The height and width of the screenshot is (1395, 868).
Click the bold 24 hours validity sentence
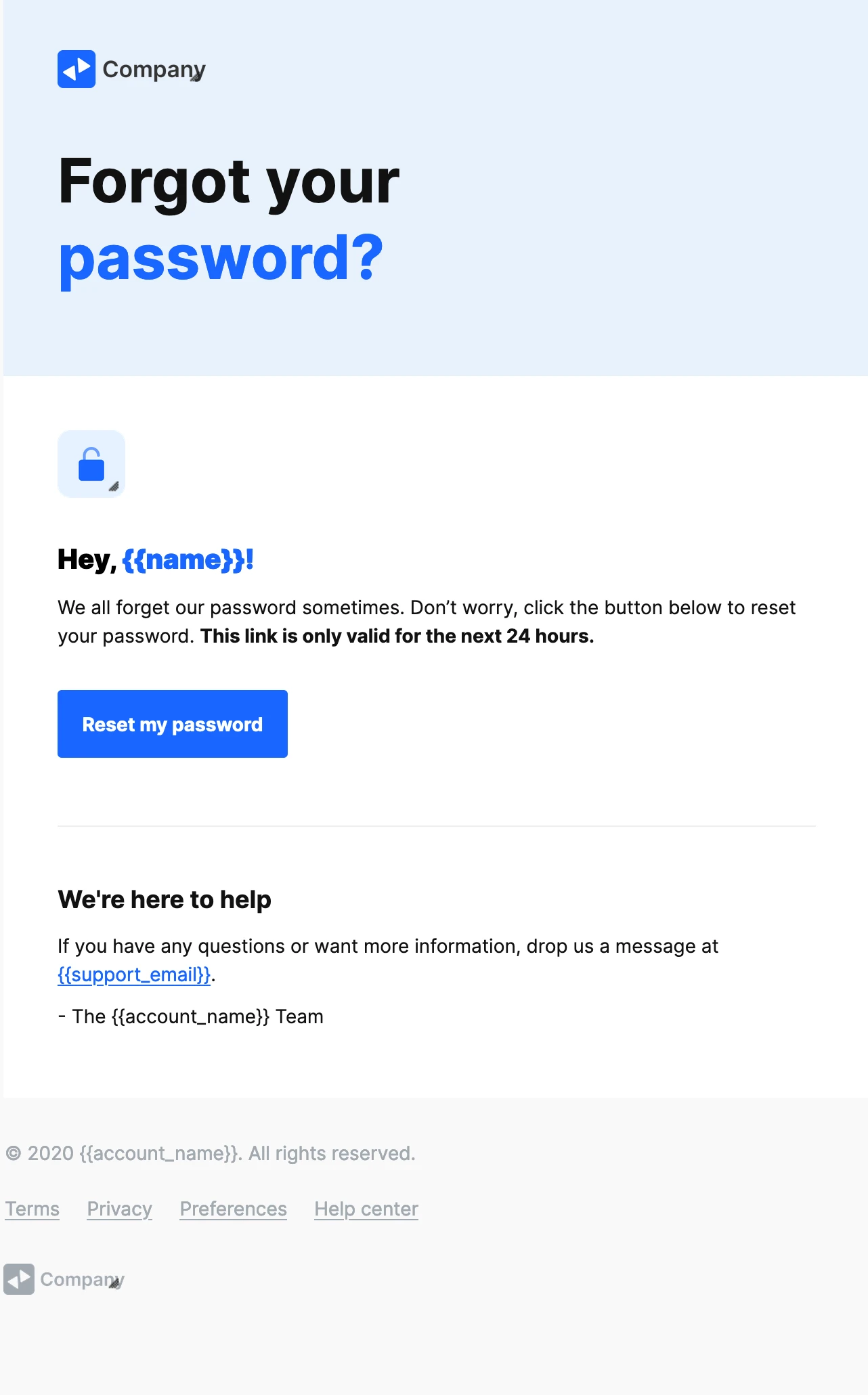coord(397,637)
